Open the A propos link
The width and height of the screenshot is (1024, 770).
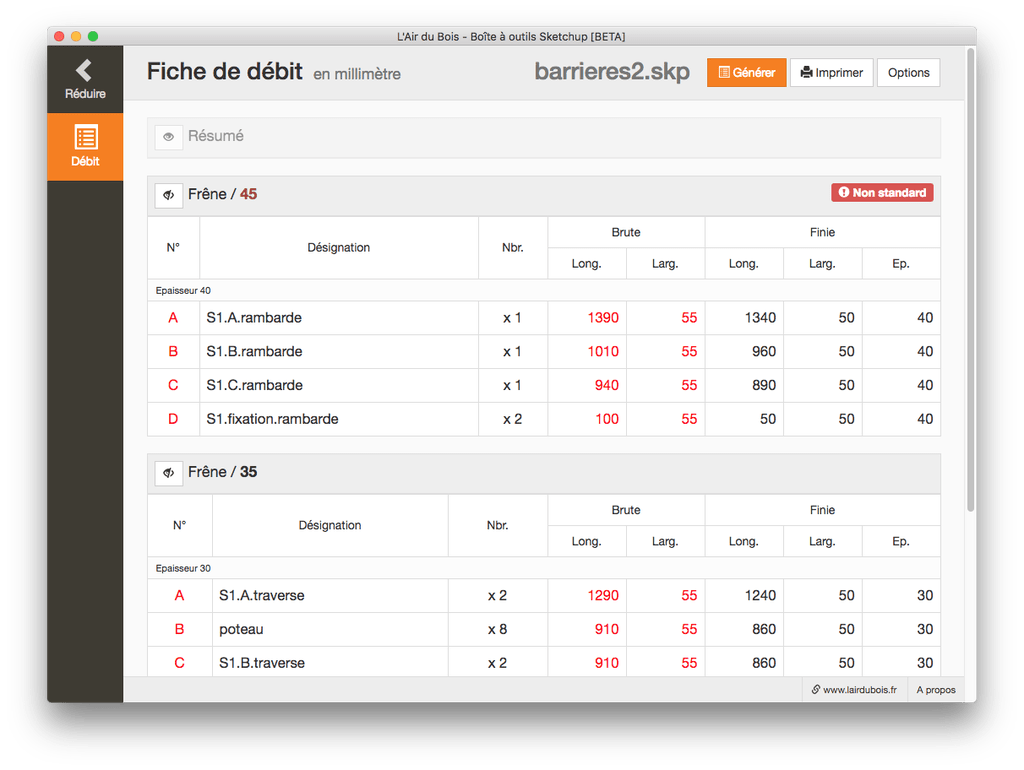pyautogui.click(x=935, y=690)
